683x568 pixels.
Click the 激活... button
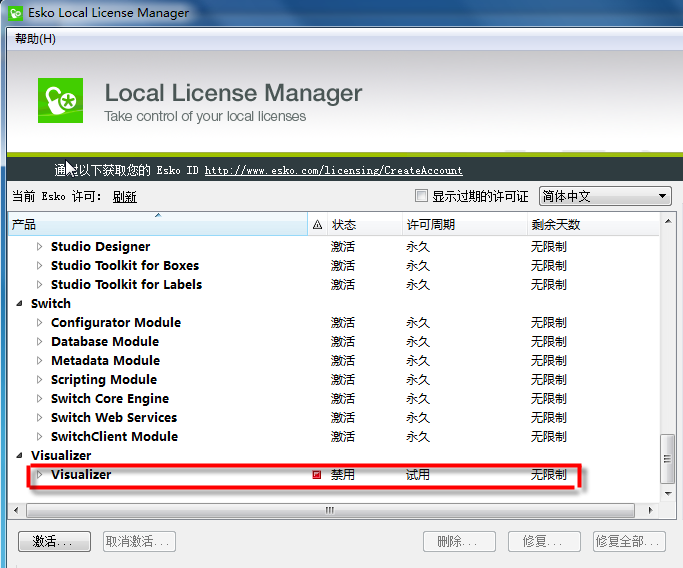click(x=54, y=541)
